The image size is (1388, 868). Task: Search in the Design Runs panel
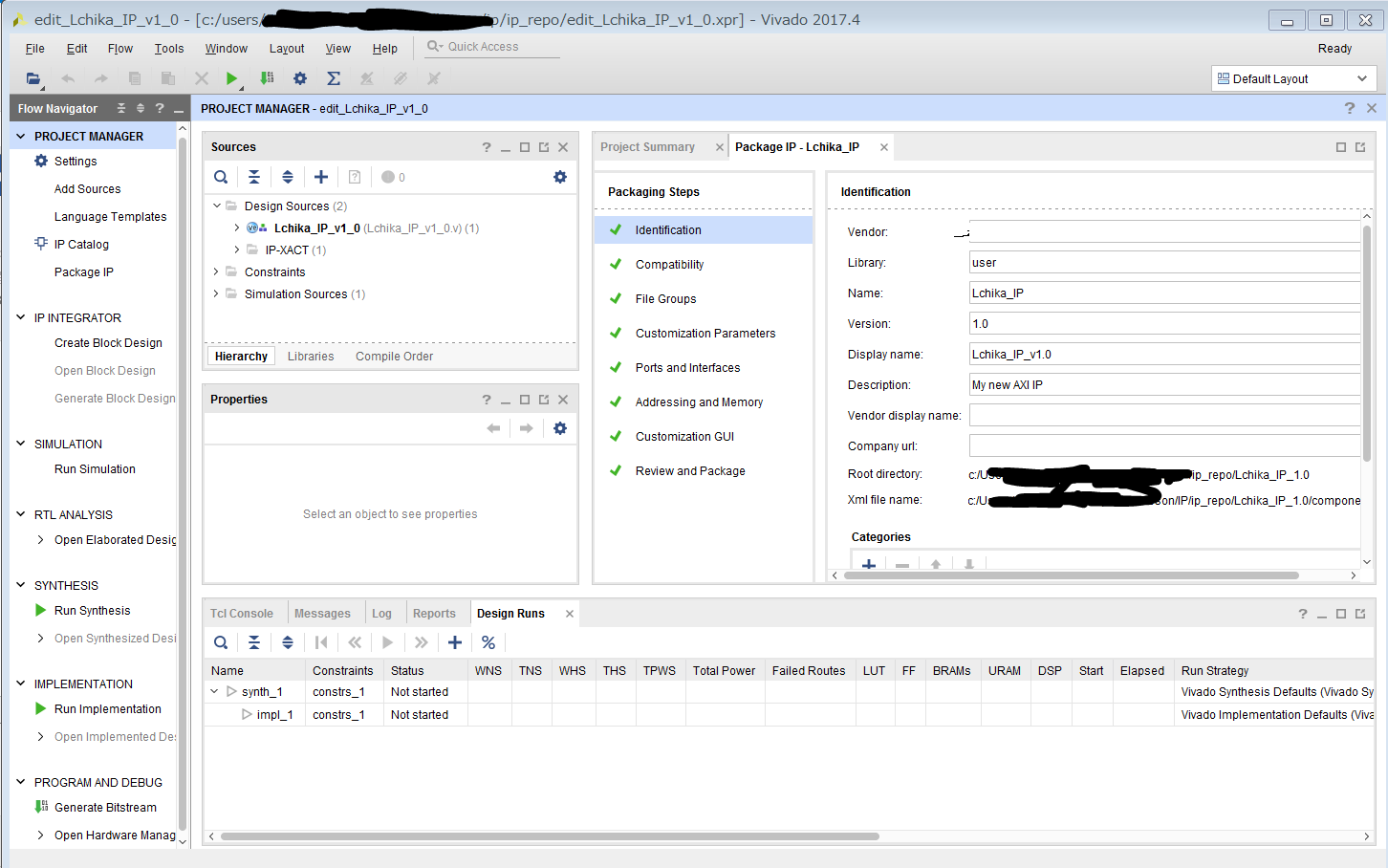click(x=221, y=642)
